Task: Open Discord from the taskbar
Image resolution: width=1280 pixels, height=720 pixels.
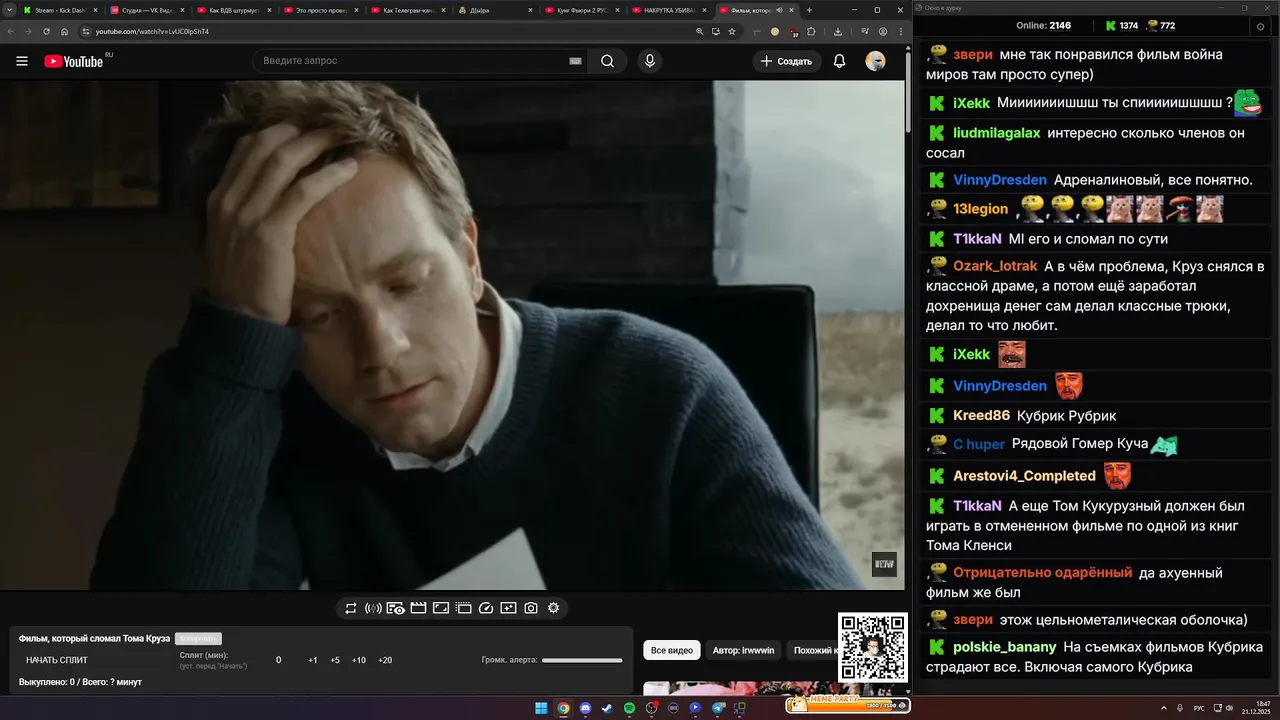Action: [585, 708]
